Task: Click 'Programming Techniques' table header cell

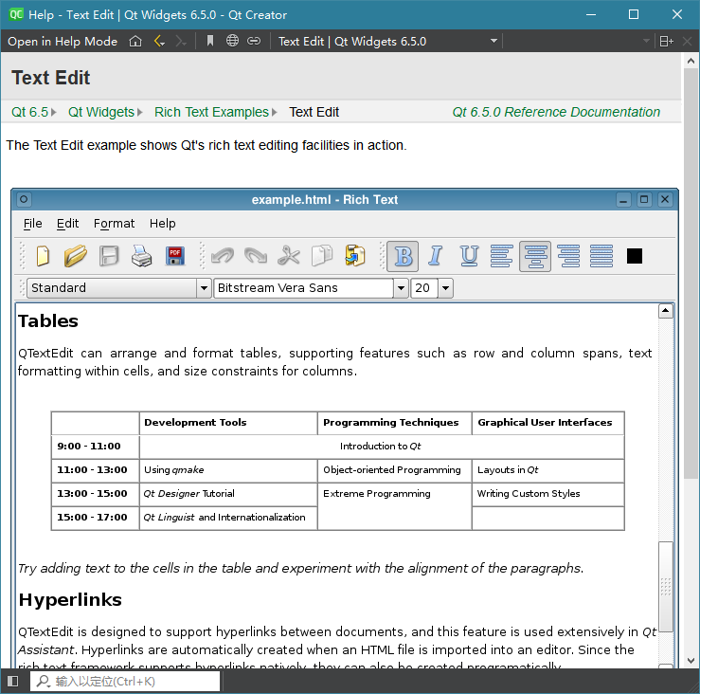Action: 394,423
